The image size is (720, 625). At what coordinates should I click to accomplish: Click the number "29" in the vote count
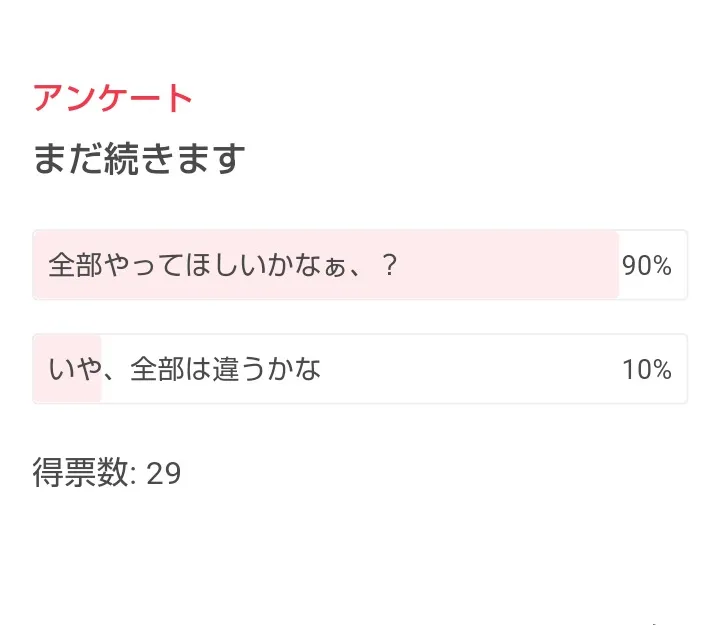pos(164,474)
